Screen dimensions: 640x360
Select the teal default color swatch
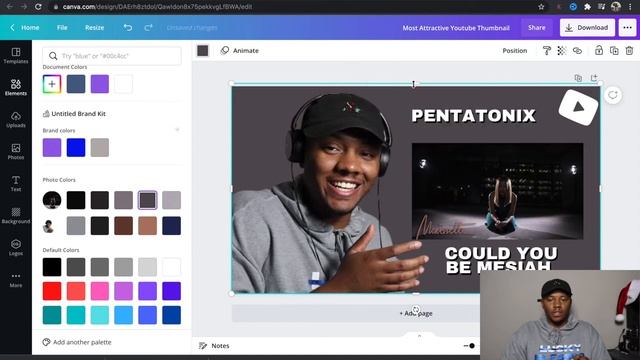pyautogui.click(x=52, y=315)
